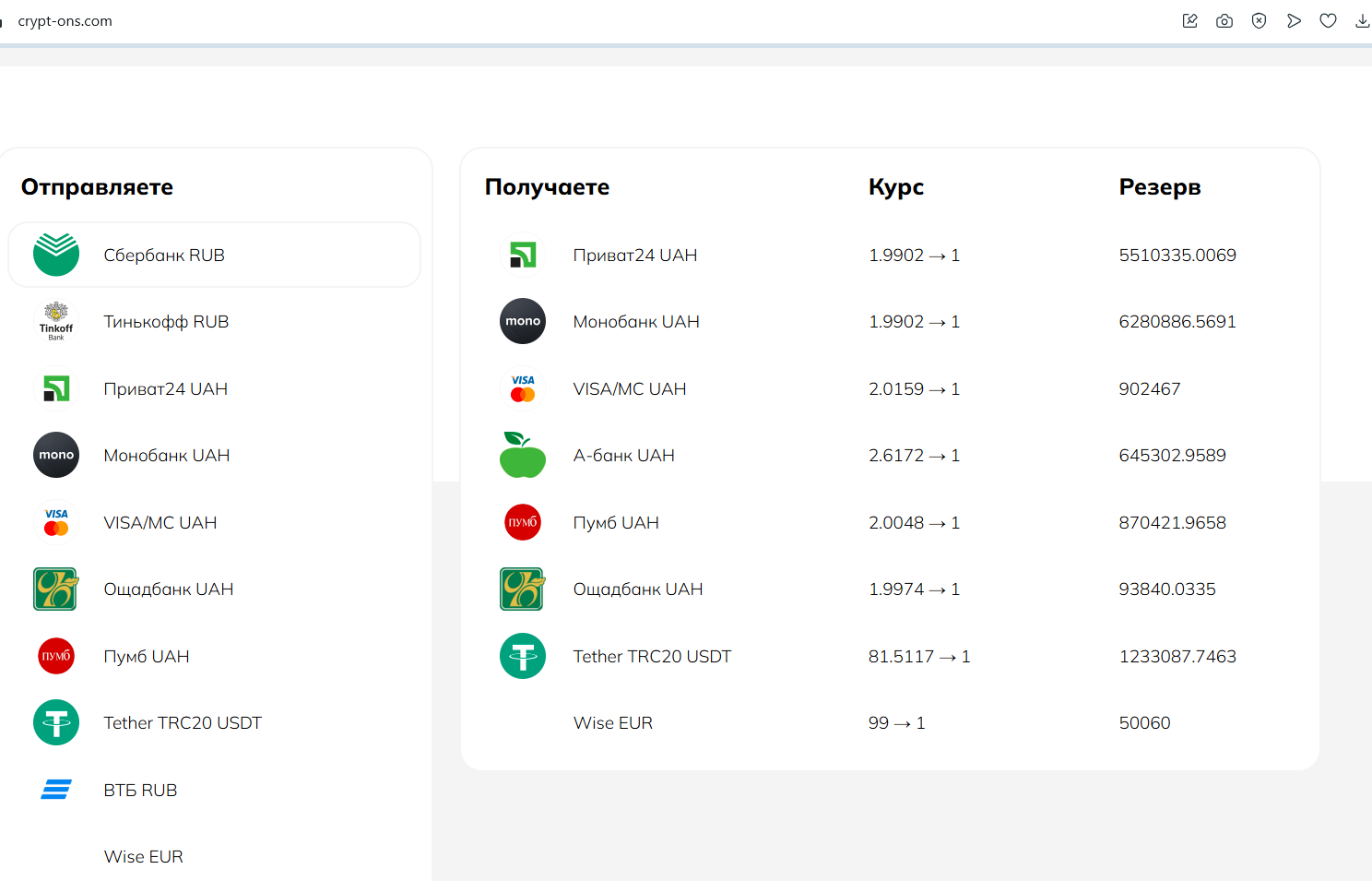The width and height of the screenshot is (1372, 881).
Task: Click the Курс column header
Action: [895, 187]
